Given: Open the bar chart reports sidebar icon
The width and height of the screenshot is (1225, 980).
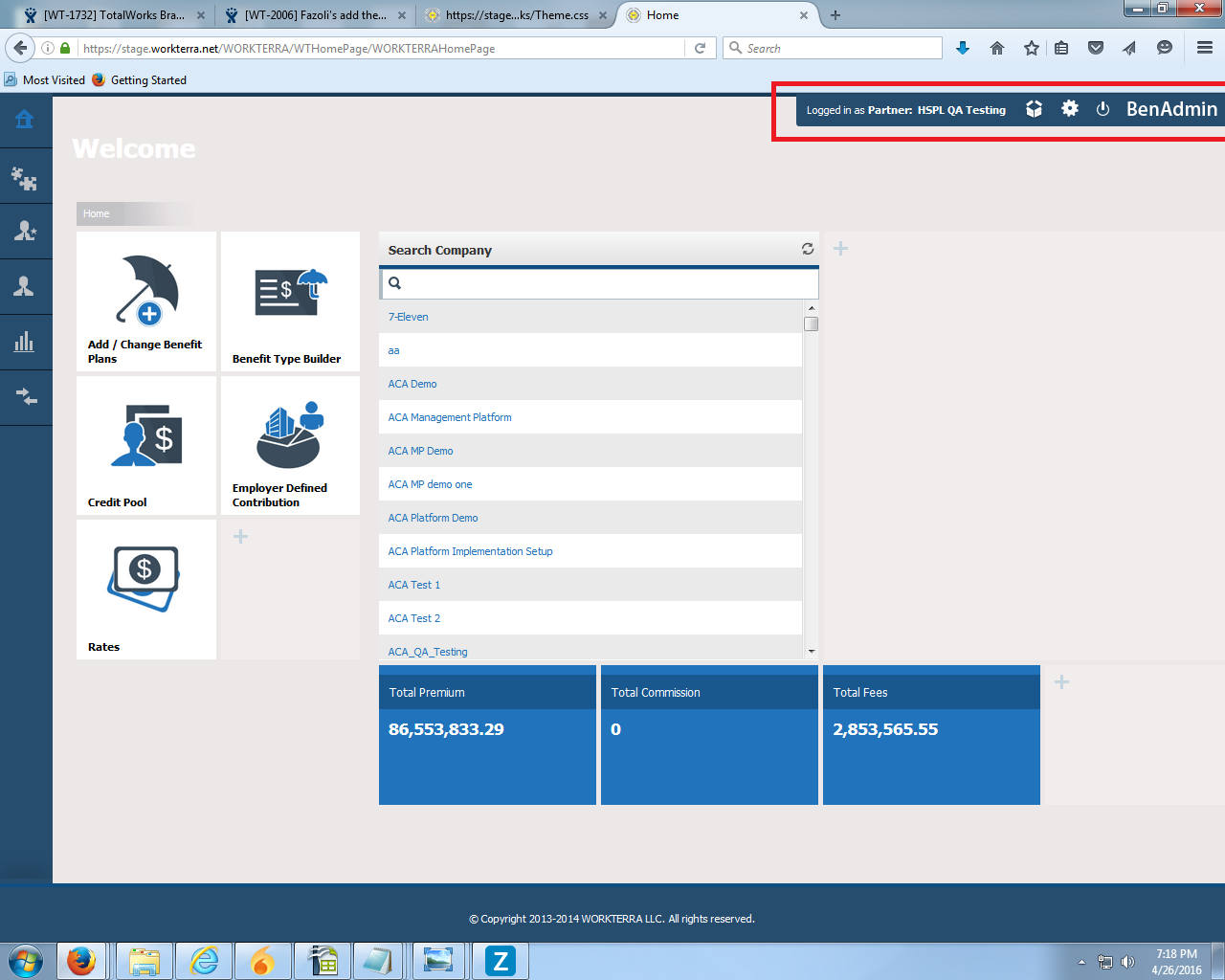Looking at the screenshot, I should pos(25,342).
